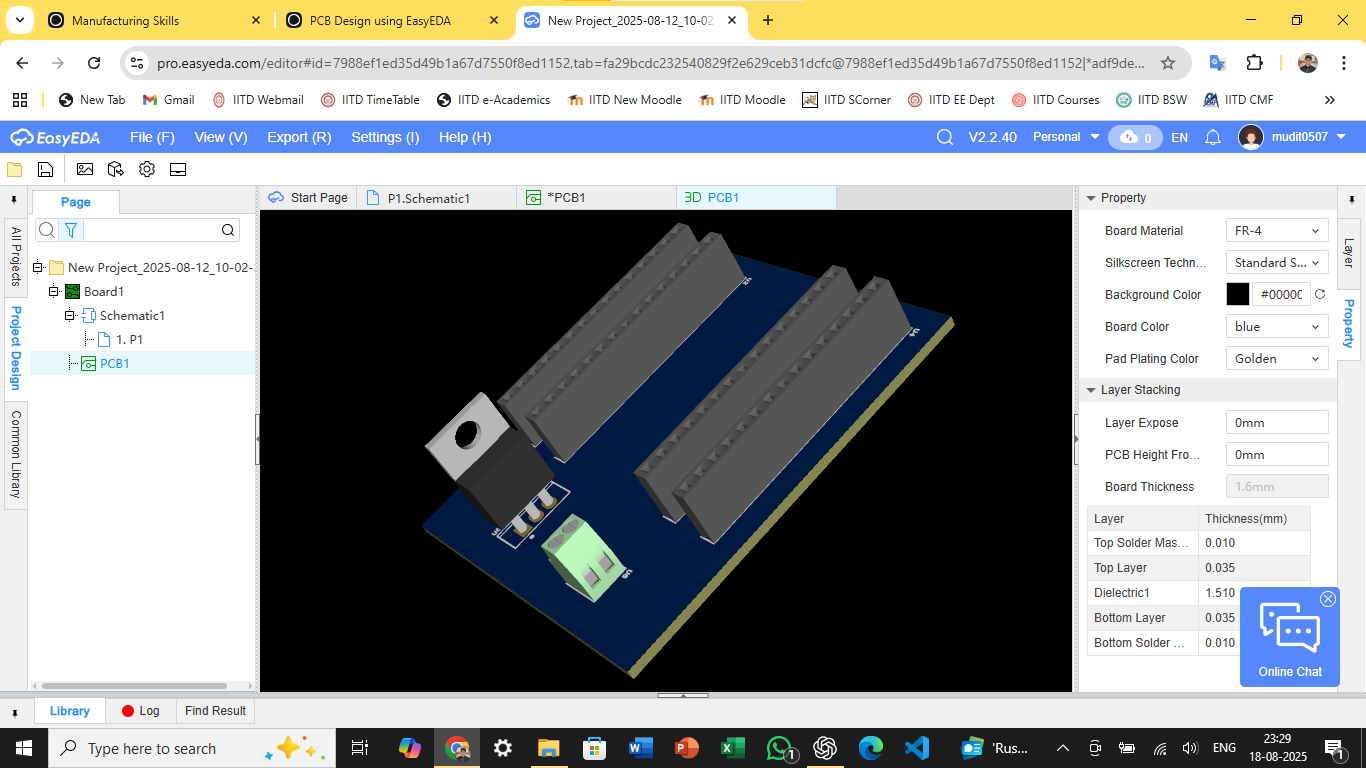This screenshot has width=1366, height=768.
Task: Click the filter funnel icon in Page panel
Action: click(x=71, y=230)
